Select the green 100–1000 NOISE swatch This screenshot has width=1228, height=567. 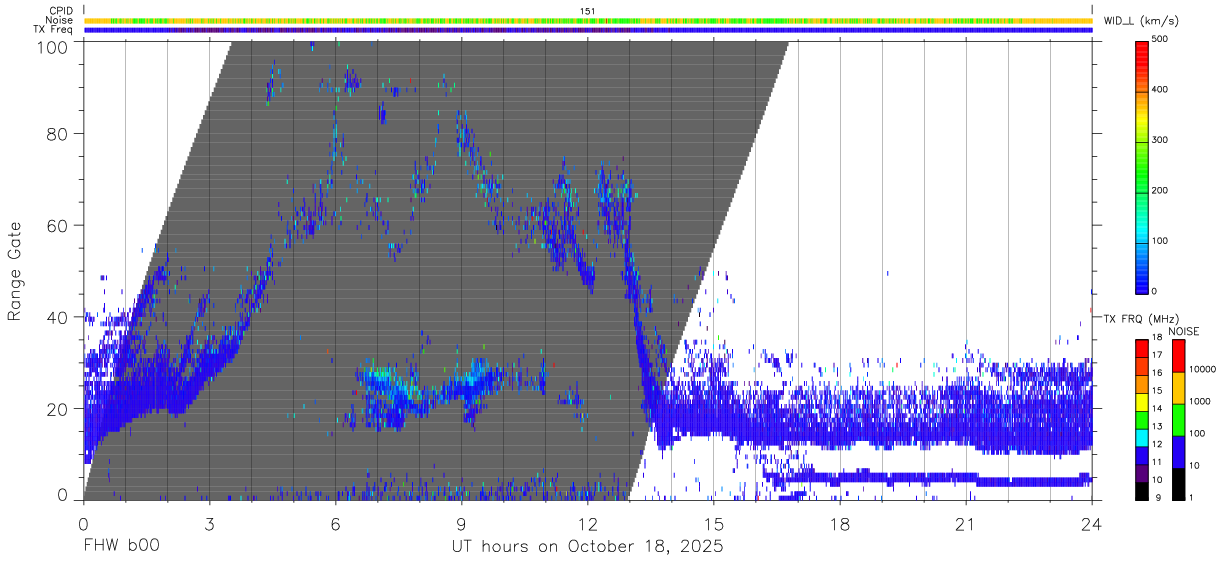[x=1178, y=419]
